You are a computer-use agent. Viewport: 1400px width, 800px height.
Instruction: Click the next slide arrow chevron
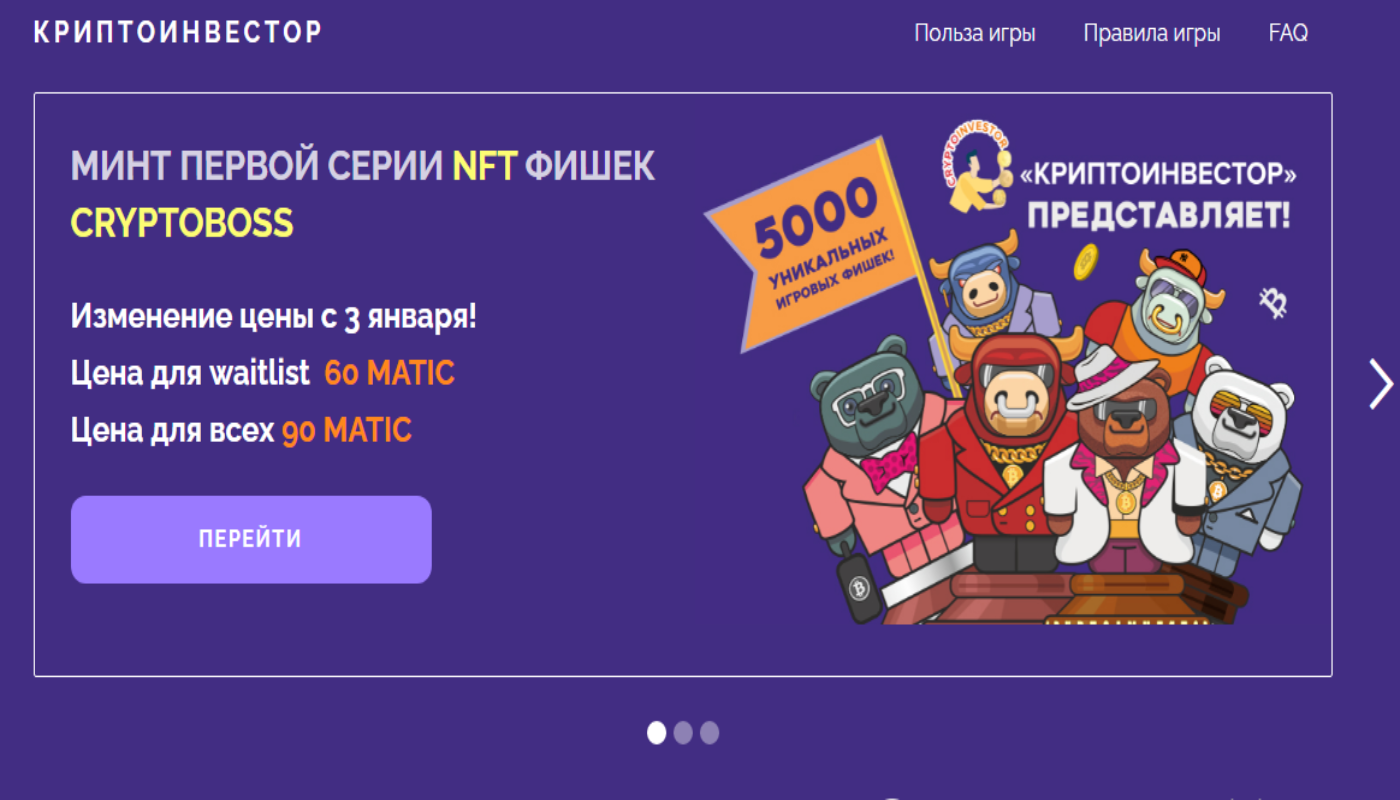click(1381, 384)
